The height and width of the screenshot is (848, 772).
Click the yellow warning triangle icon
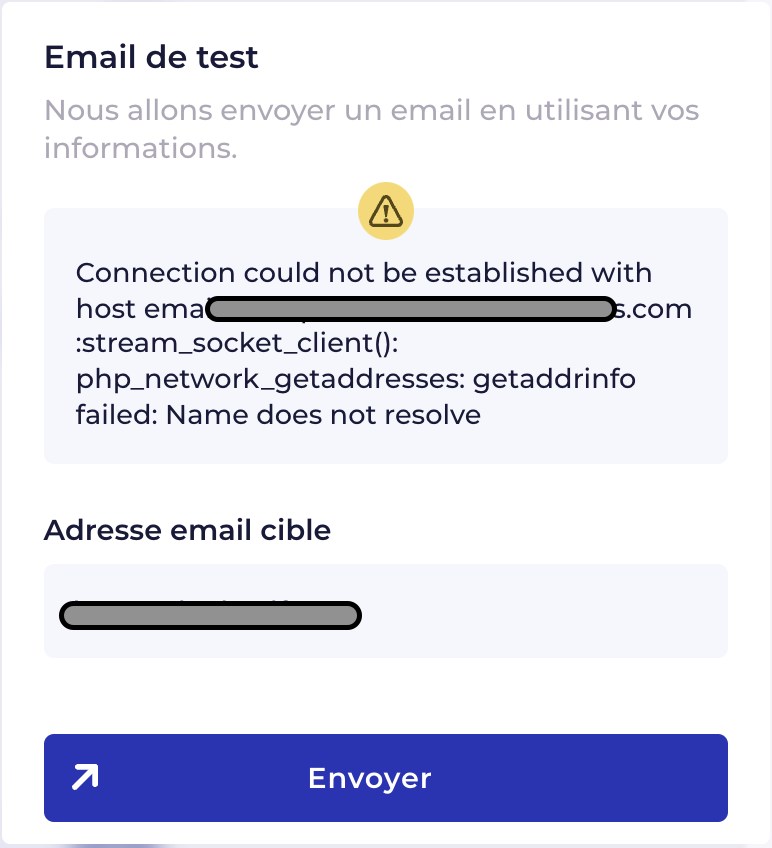click(x=386, y=210)
